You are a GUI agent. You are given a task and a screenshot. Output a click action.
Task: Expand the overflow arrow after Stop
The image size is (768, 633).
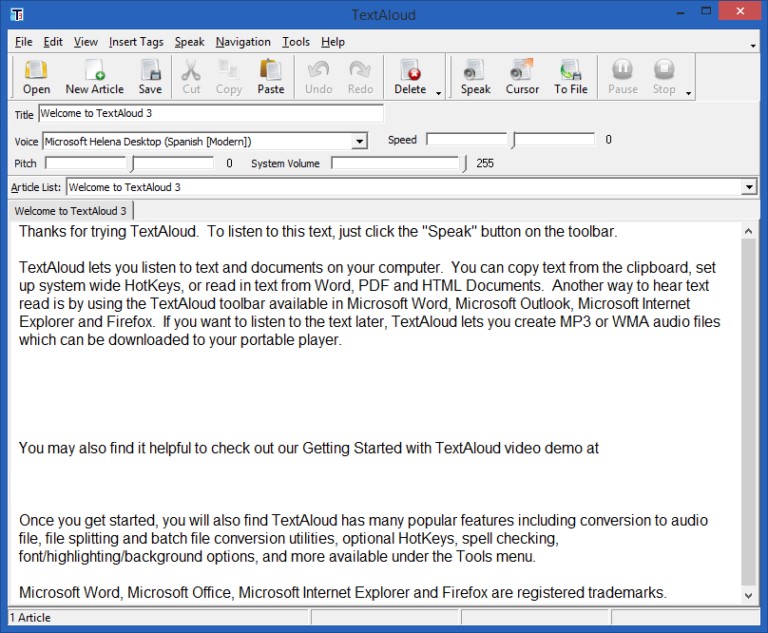(x=688, y=93)
